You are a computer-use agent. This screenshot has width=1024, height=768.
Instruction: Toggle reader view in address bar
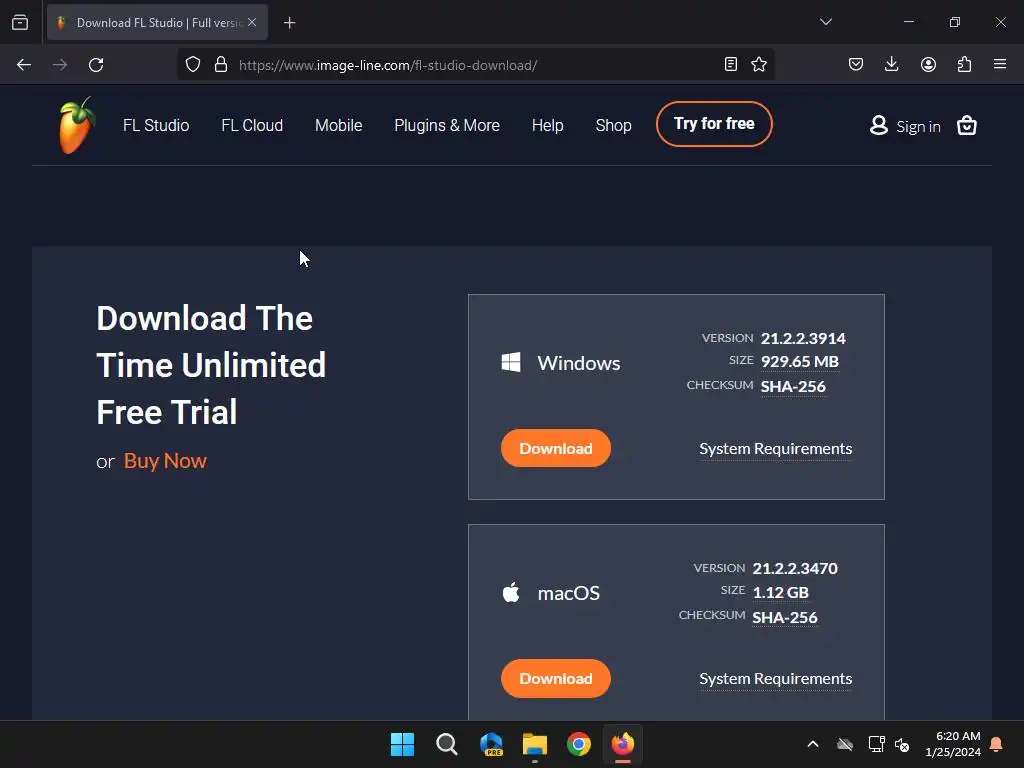pyautogui.click(x=731, y=64)
